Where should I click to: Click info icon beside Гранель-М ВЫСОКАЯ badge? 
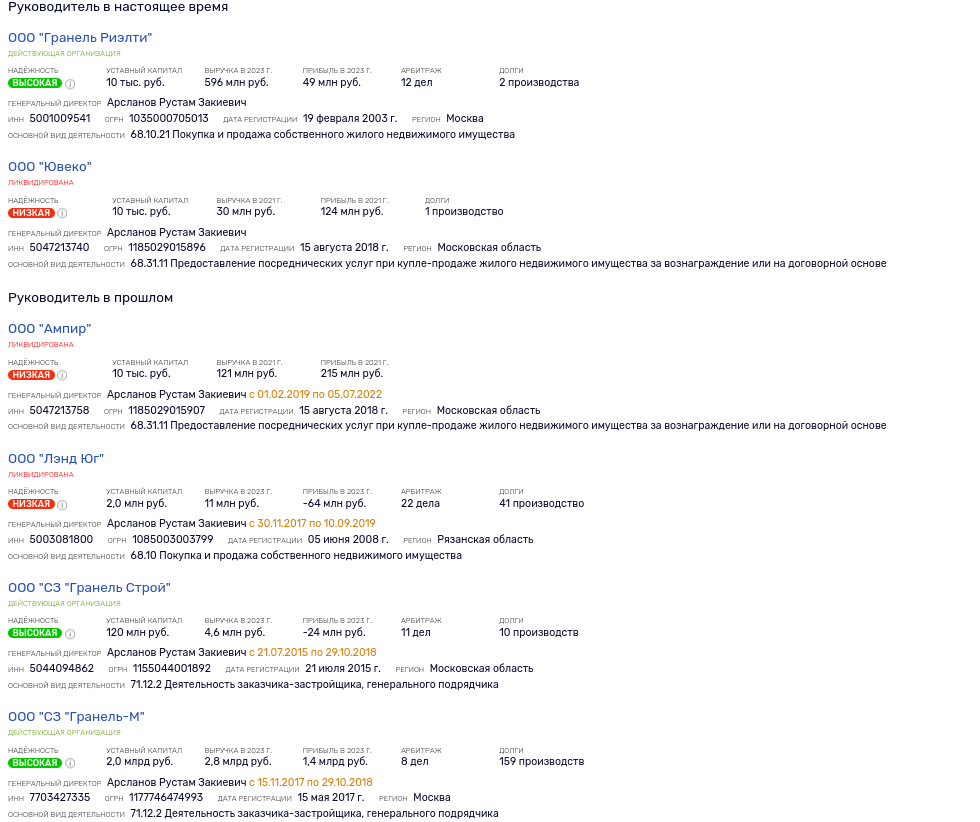(71, 763)
